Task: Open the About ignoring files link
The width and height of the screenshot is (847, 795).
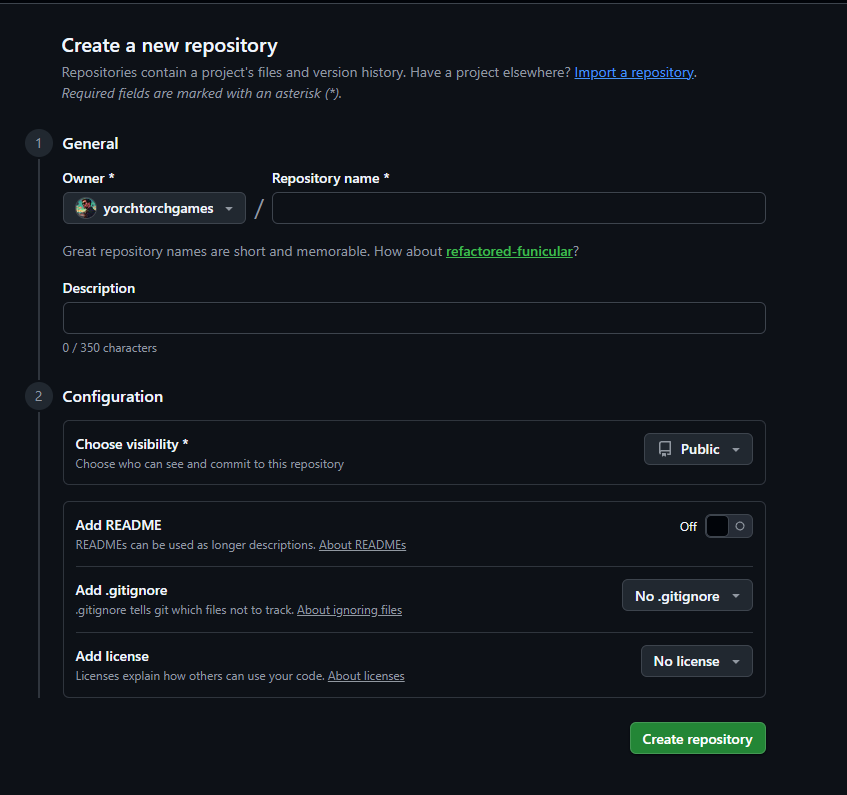Action: point(349,610)
